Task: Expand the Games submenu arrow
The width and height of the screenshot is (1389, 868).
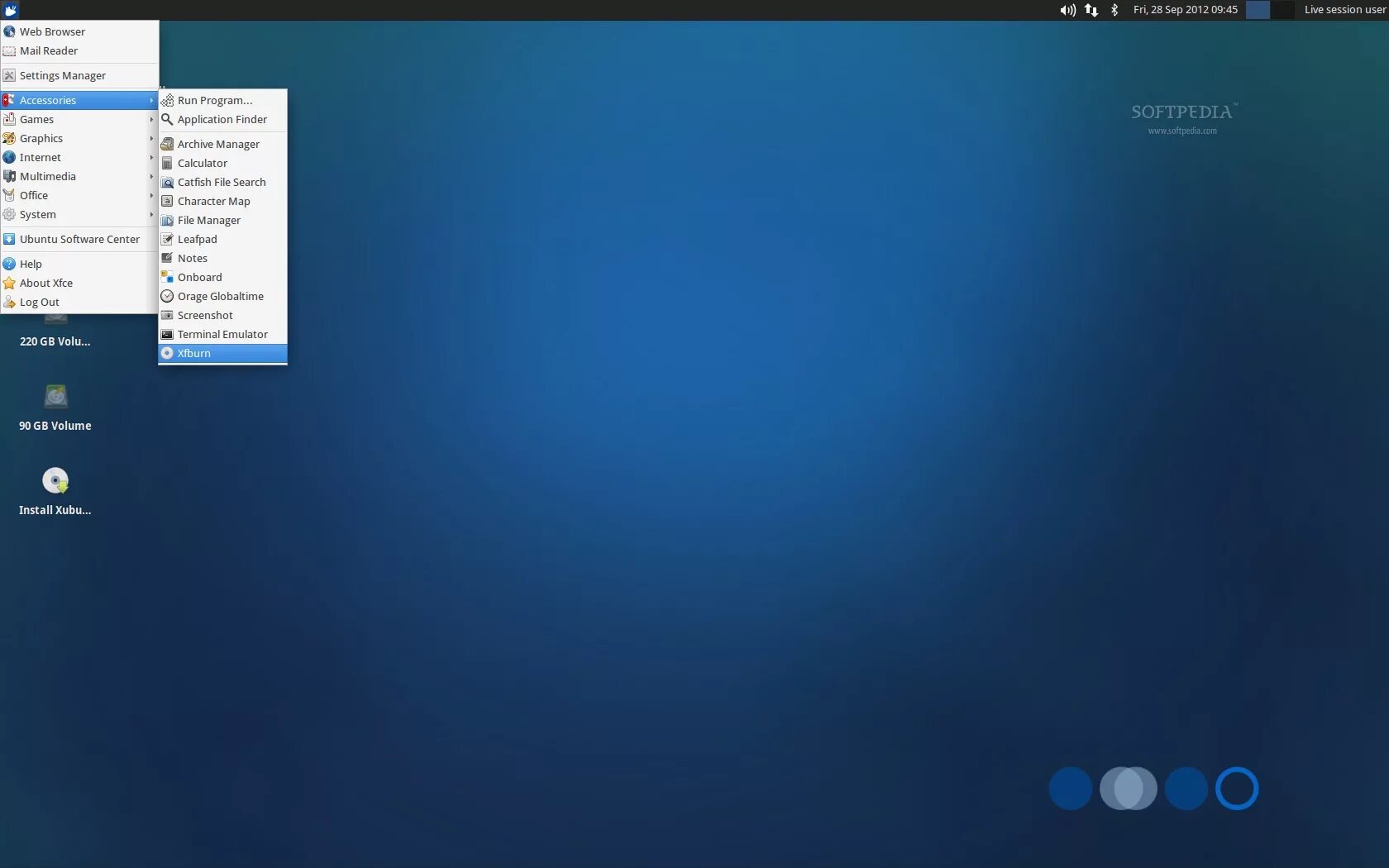Action: point(151,119)
